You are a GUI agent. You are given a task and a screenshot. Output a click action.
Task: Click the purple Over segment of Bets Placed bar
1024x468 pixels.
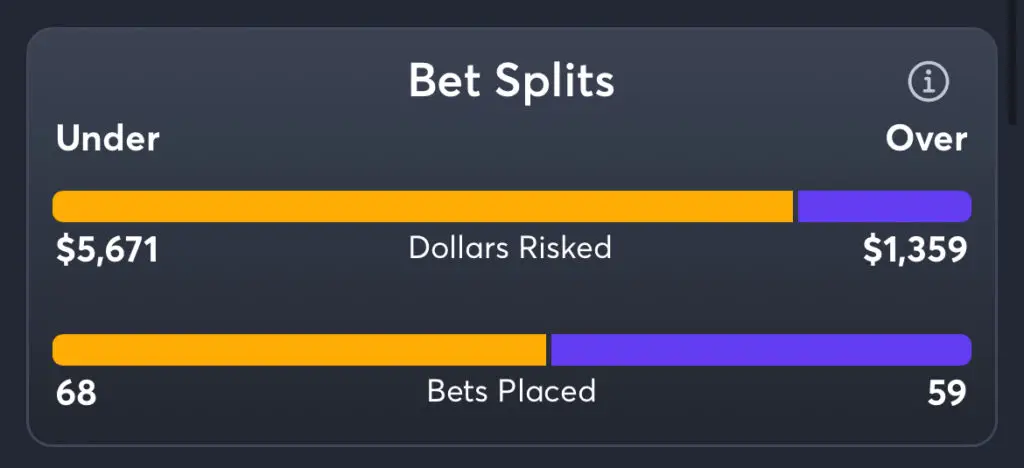coord(760,350)
